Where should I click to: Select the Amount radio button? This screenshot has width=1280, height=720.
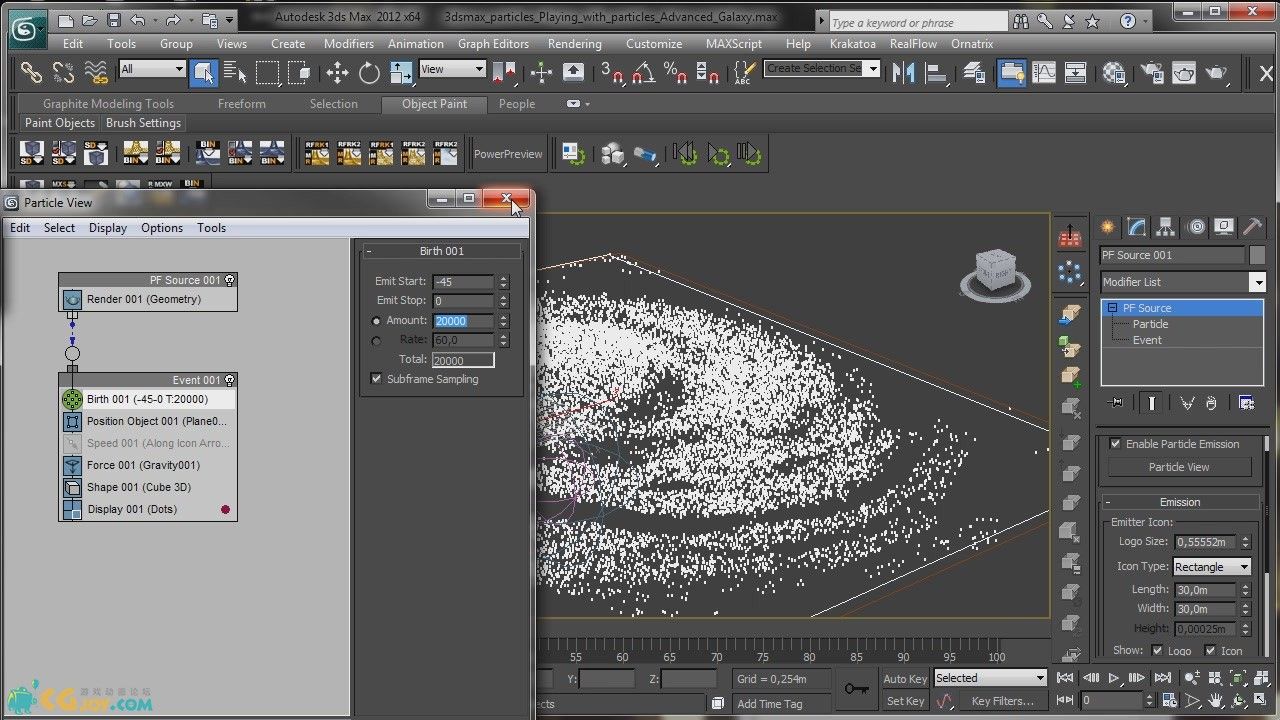(376, 321)
